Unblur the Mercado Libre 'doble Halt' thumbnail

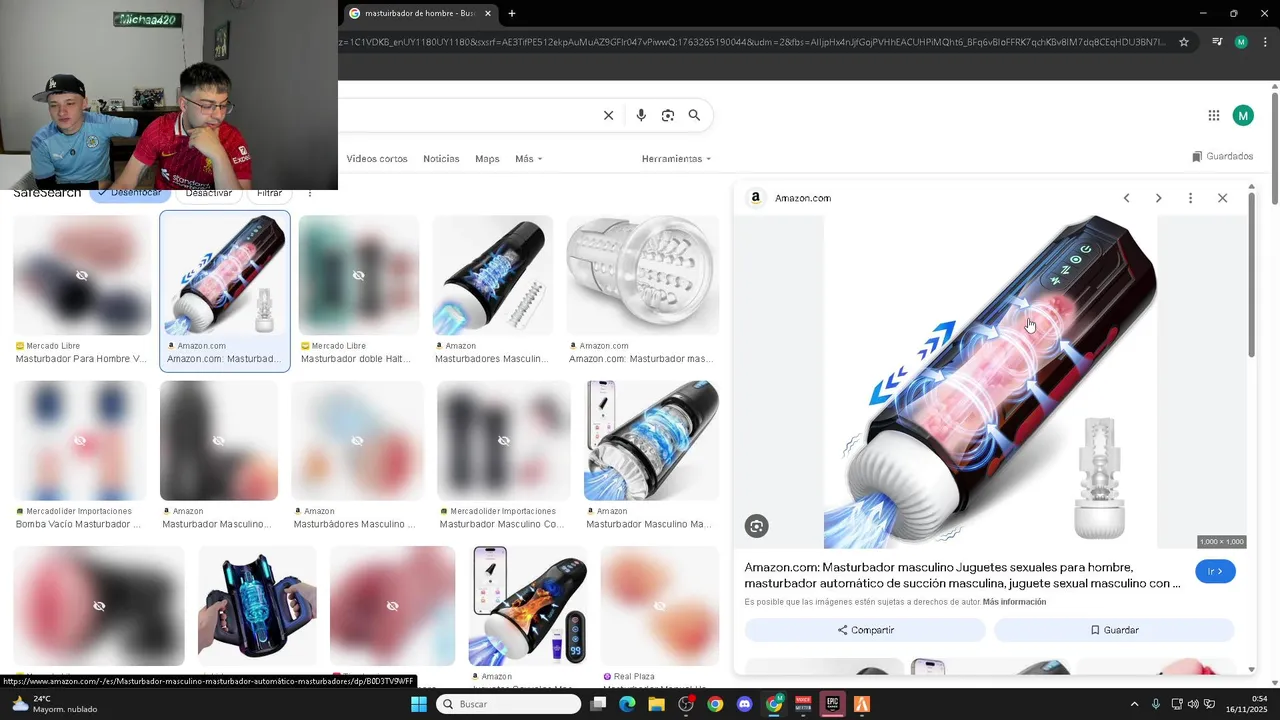coord(358,275)
